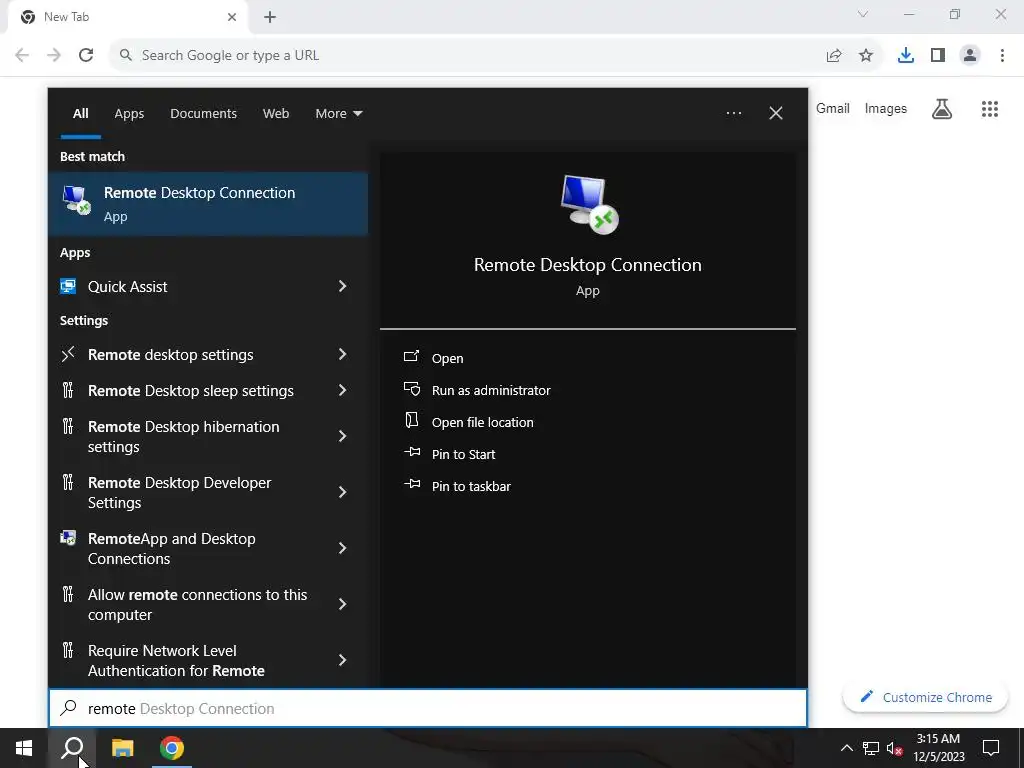Click the Windows search input box

tap(428, 709)
